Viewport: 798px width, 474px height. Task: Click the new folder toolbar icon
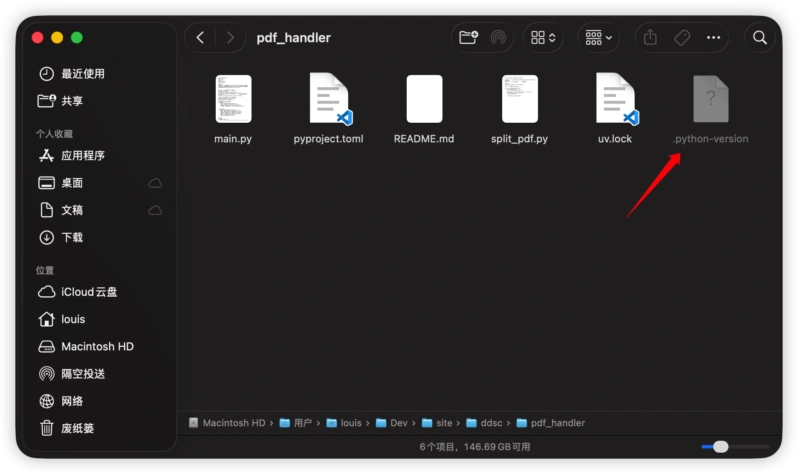tap(468, 37)
